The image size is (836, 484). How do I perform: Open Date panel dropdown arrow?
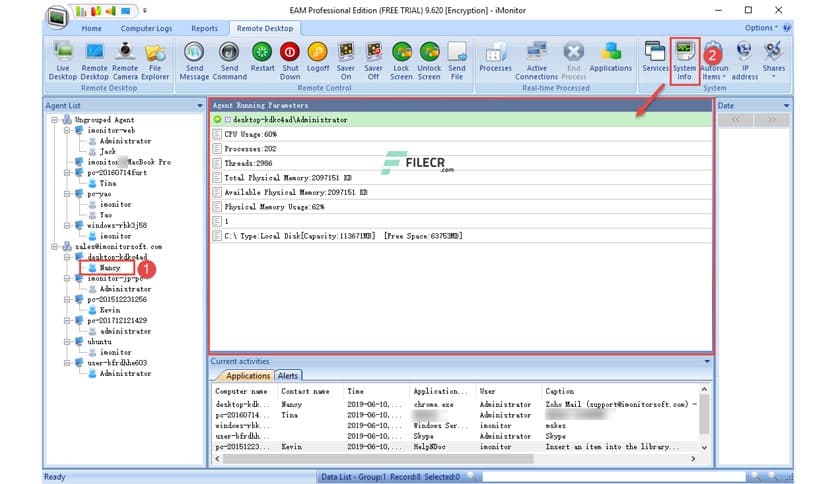tap(786, 106)
